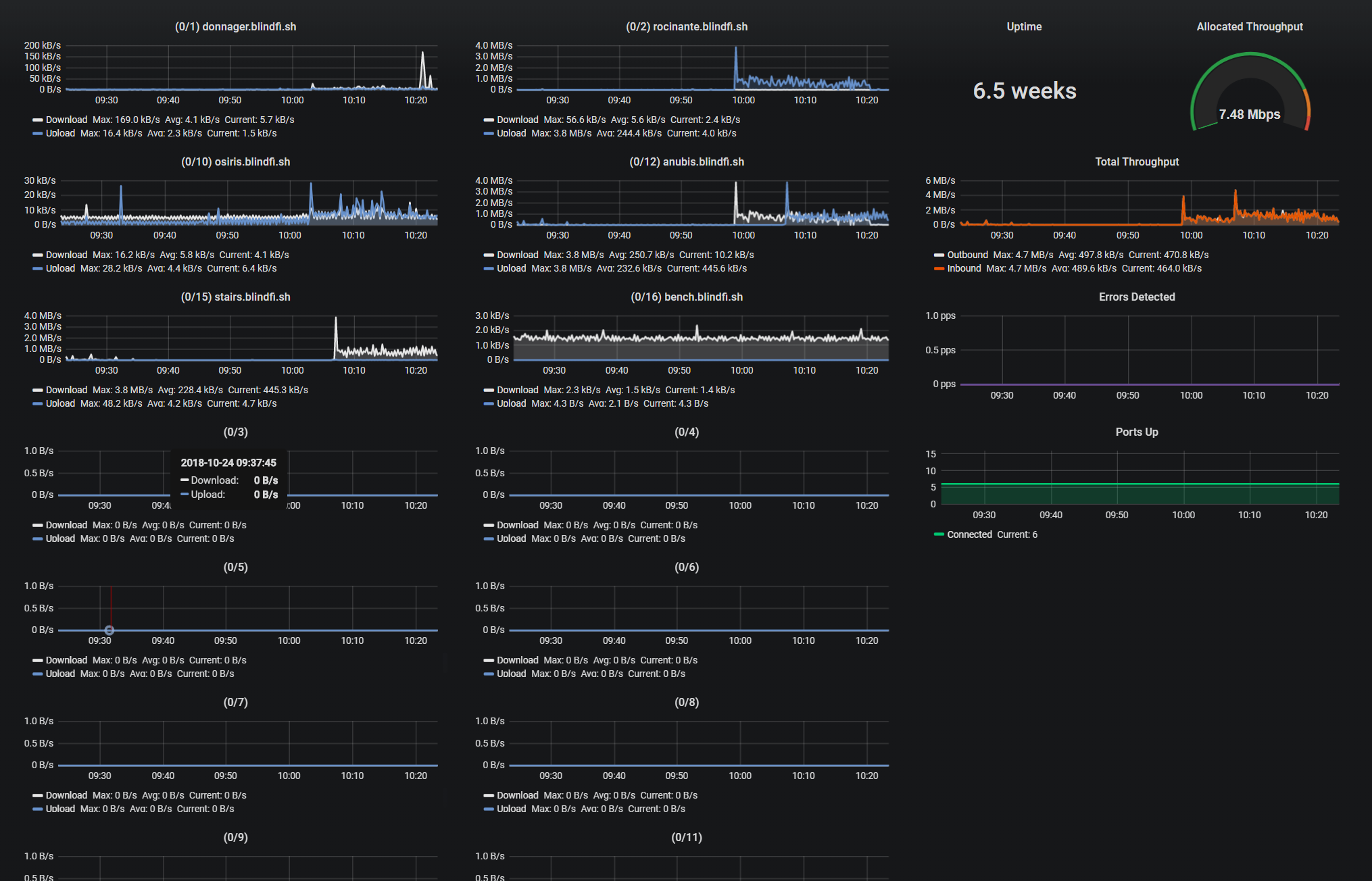Click the Errors Detected panel title
Screen dimensions: 1372x881
click(1136, 297)
